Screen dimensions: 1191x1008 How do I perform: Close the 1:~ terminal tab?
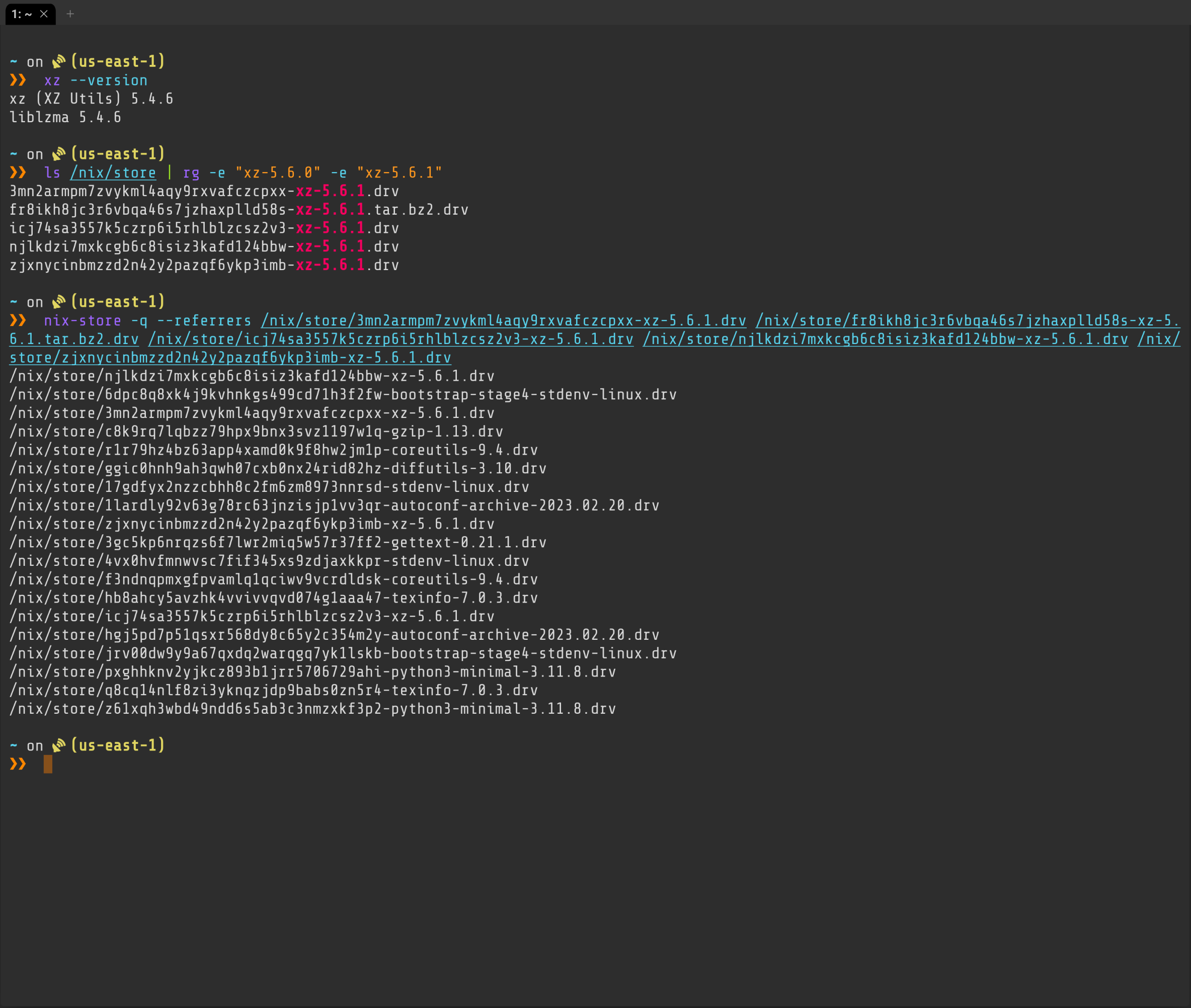click(x=44, y=14)
